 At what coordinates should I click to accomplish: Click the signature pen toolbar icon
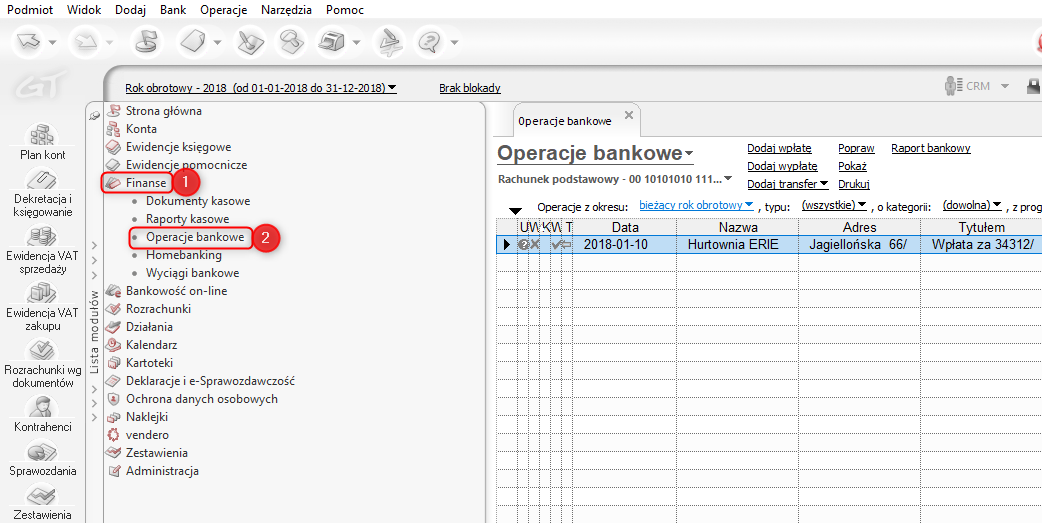[389, 42]
